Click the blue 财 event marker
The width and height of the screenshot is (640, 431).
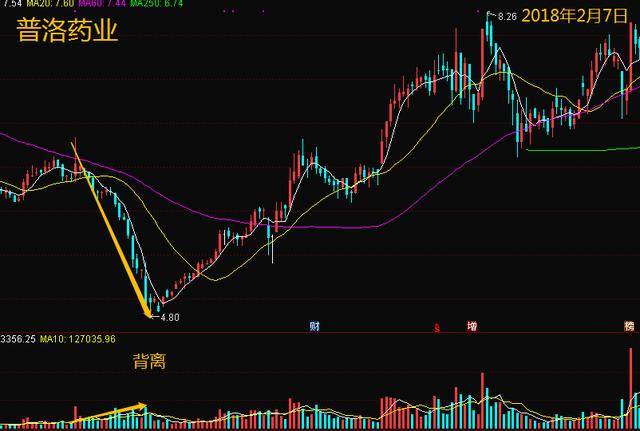tap(315, 326)
